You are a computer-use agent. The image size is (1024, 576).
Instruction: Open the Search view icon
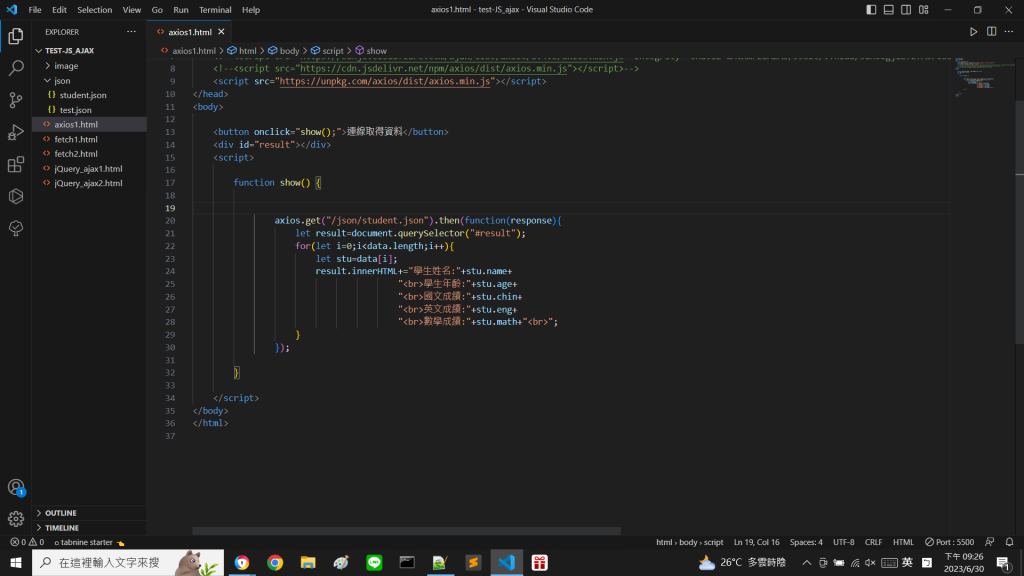[16, 68]
